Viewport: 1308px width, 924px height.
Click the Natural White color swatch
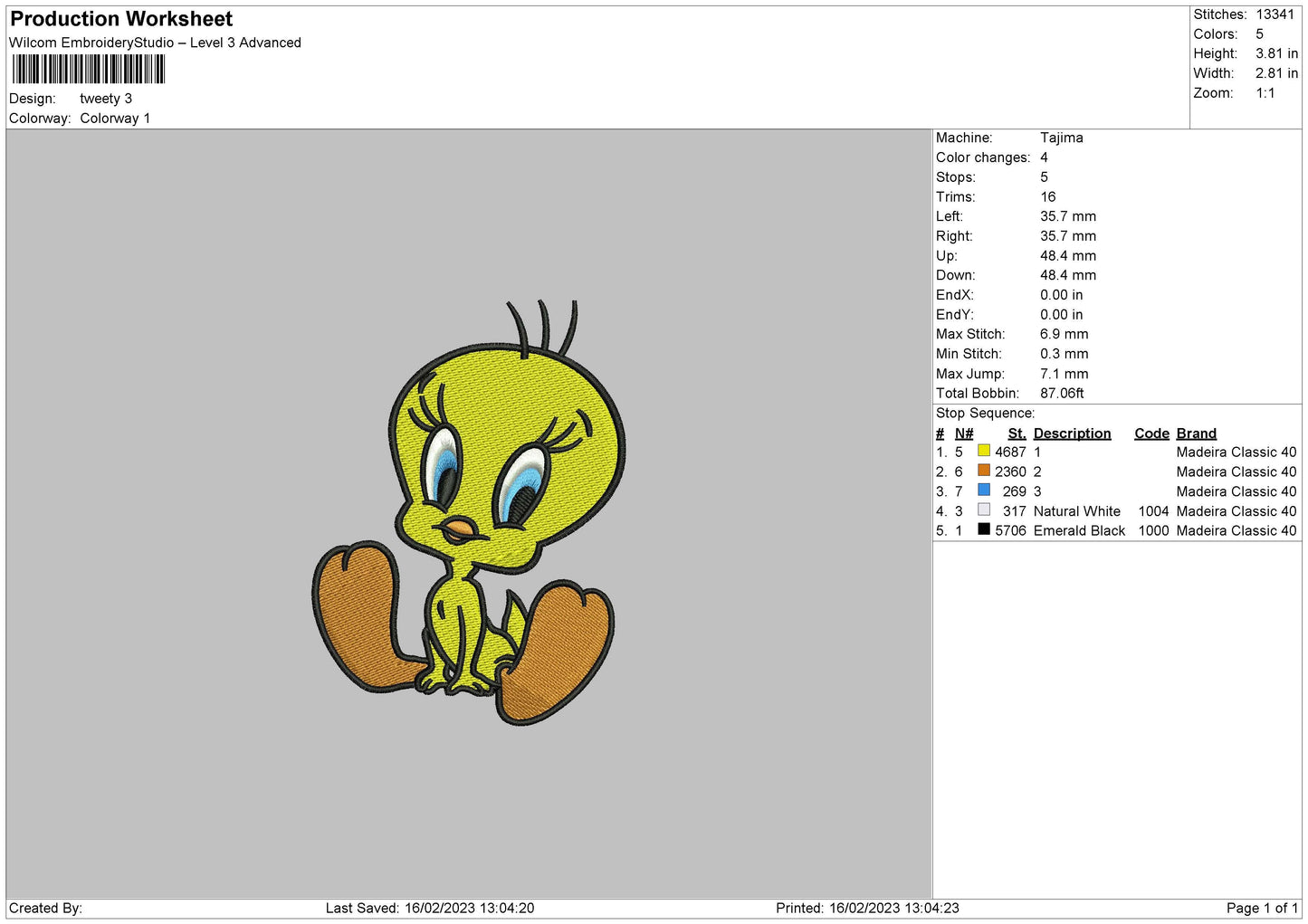(x=984, y=510)
